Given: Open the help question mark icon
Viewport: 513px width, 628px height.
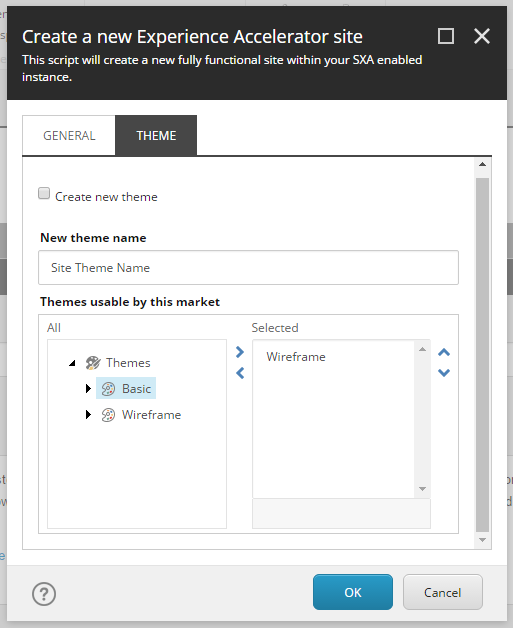Looking at the screenshot, I should point(44,594).
